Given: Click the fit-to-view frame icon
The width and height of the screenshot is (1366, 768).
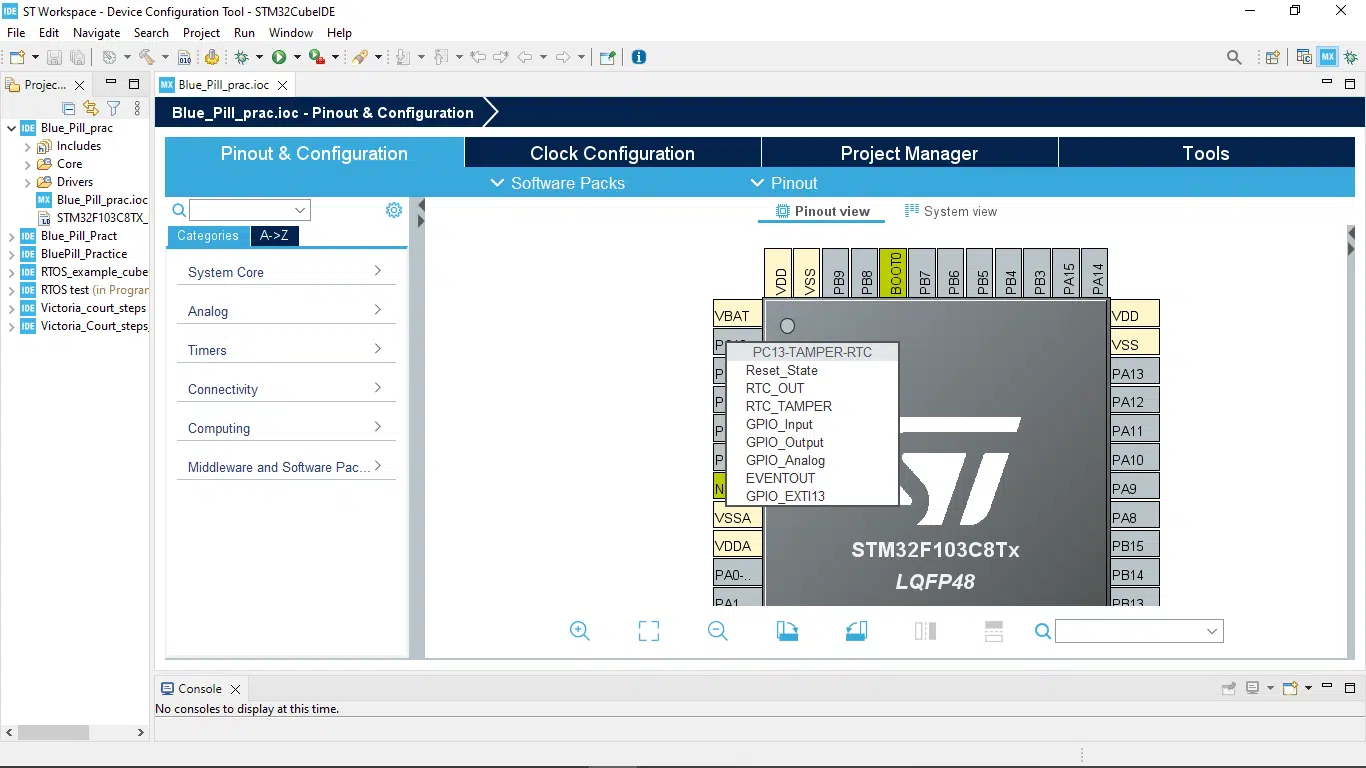Looking at the screenshot, I should point(649,631).
